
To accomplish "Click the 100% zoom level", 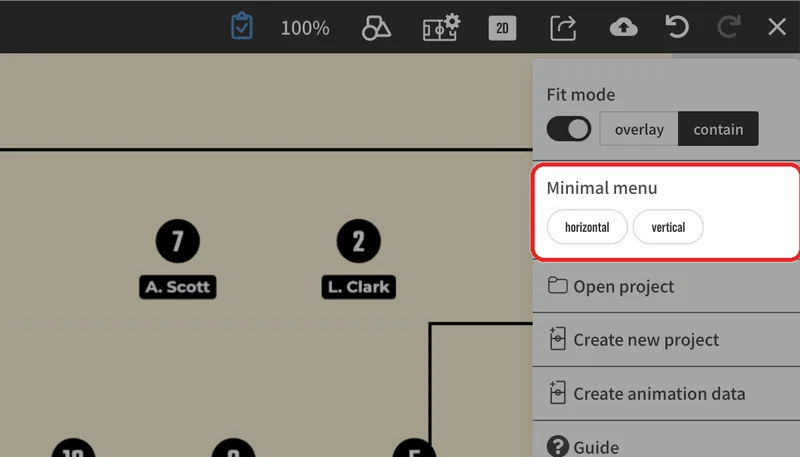I will (x=305, y=28).
